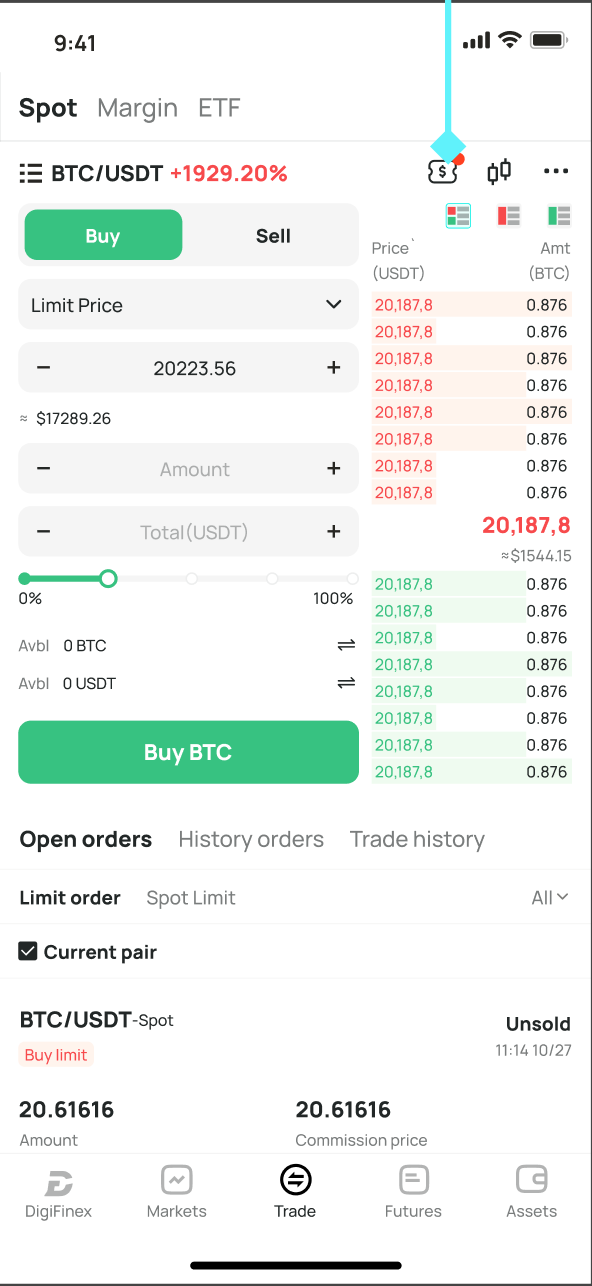
Task: Open the candlestick chart view
Action: 499,172
